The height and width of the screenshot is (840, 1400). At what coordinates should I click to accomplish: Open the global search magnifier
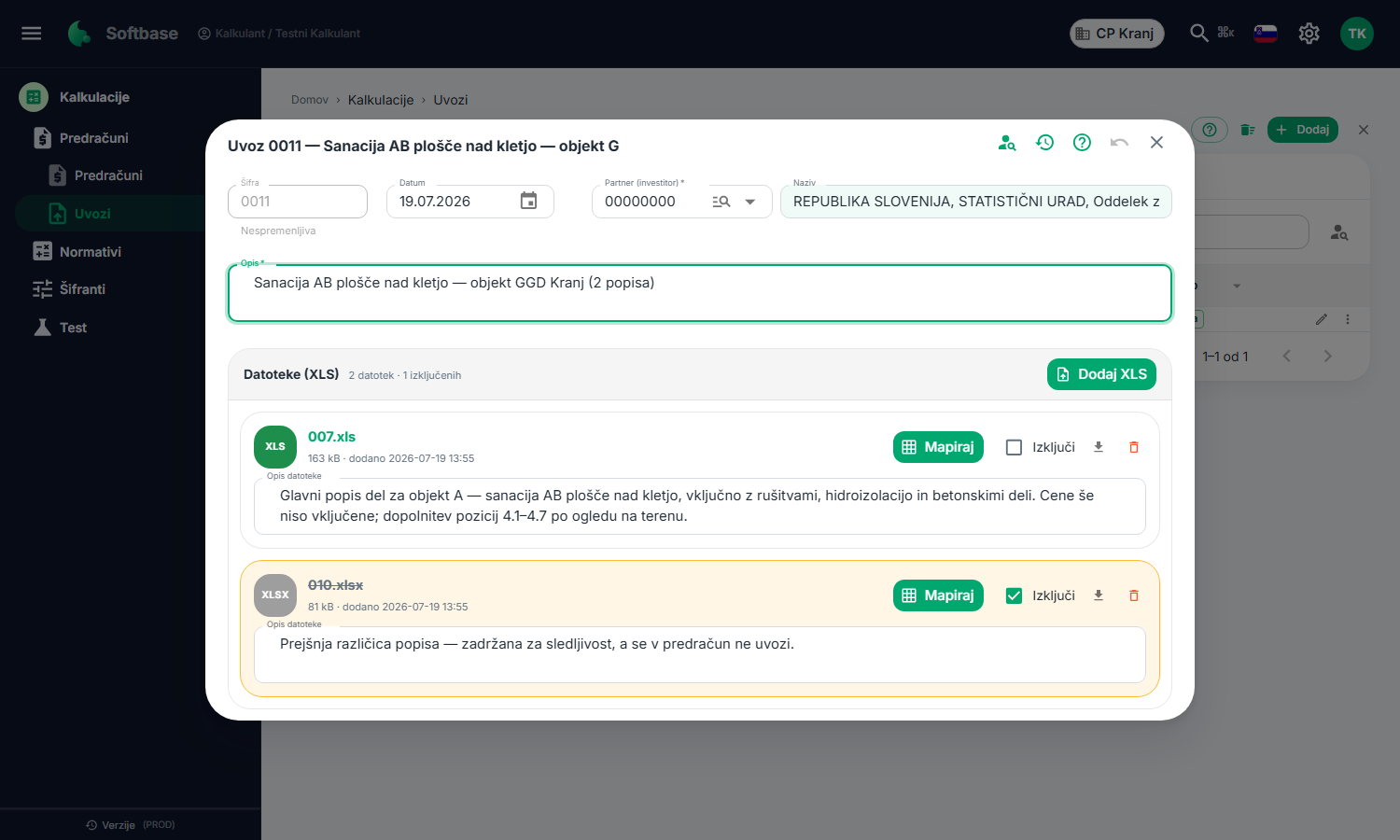pyautogui.click(x=1199, y=33)
